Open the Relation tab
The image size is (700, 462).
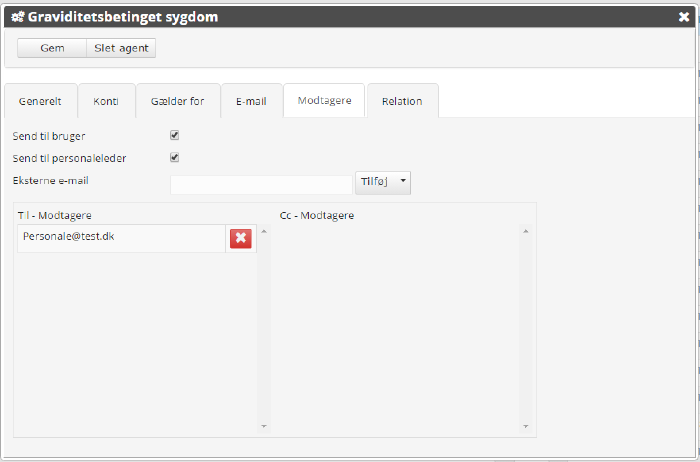(402, 101)
